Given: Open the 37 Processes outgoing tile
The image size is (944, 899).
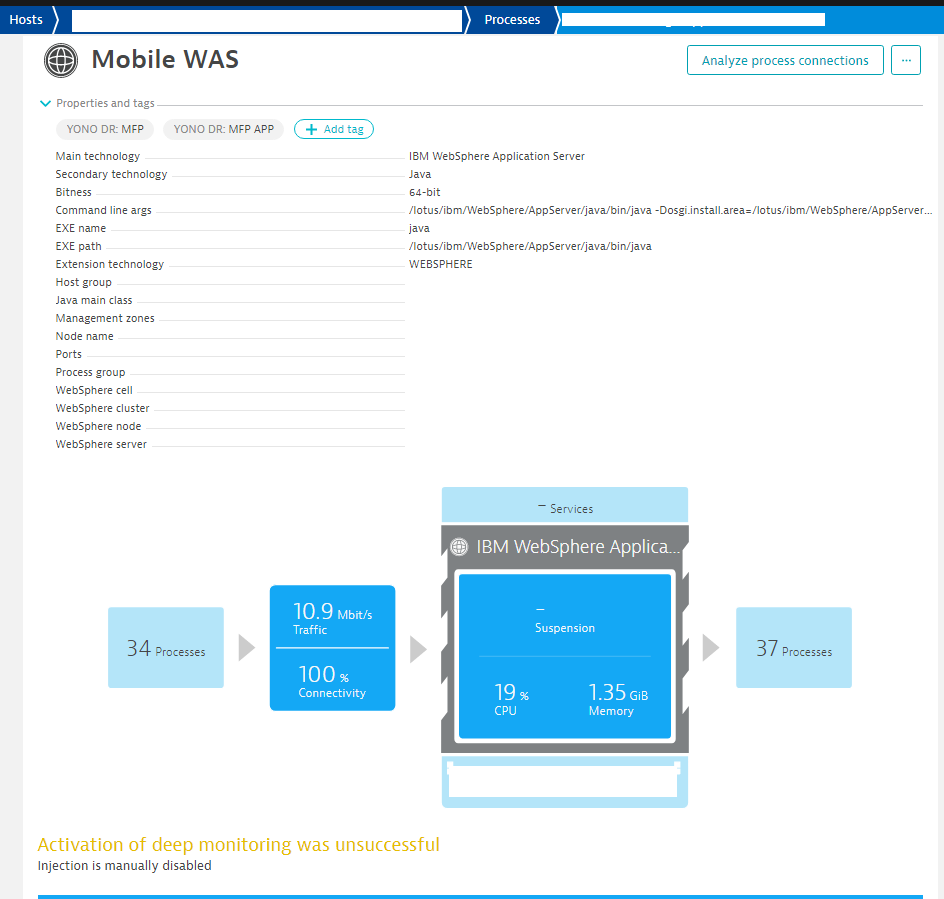Looking at the screenshot, I should 794,648.
